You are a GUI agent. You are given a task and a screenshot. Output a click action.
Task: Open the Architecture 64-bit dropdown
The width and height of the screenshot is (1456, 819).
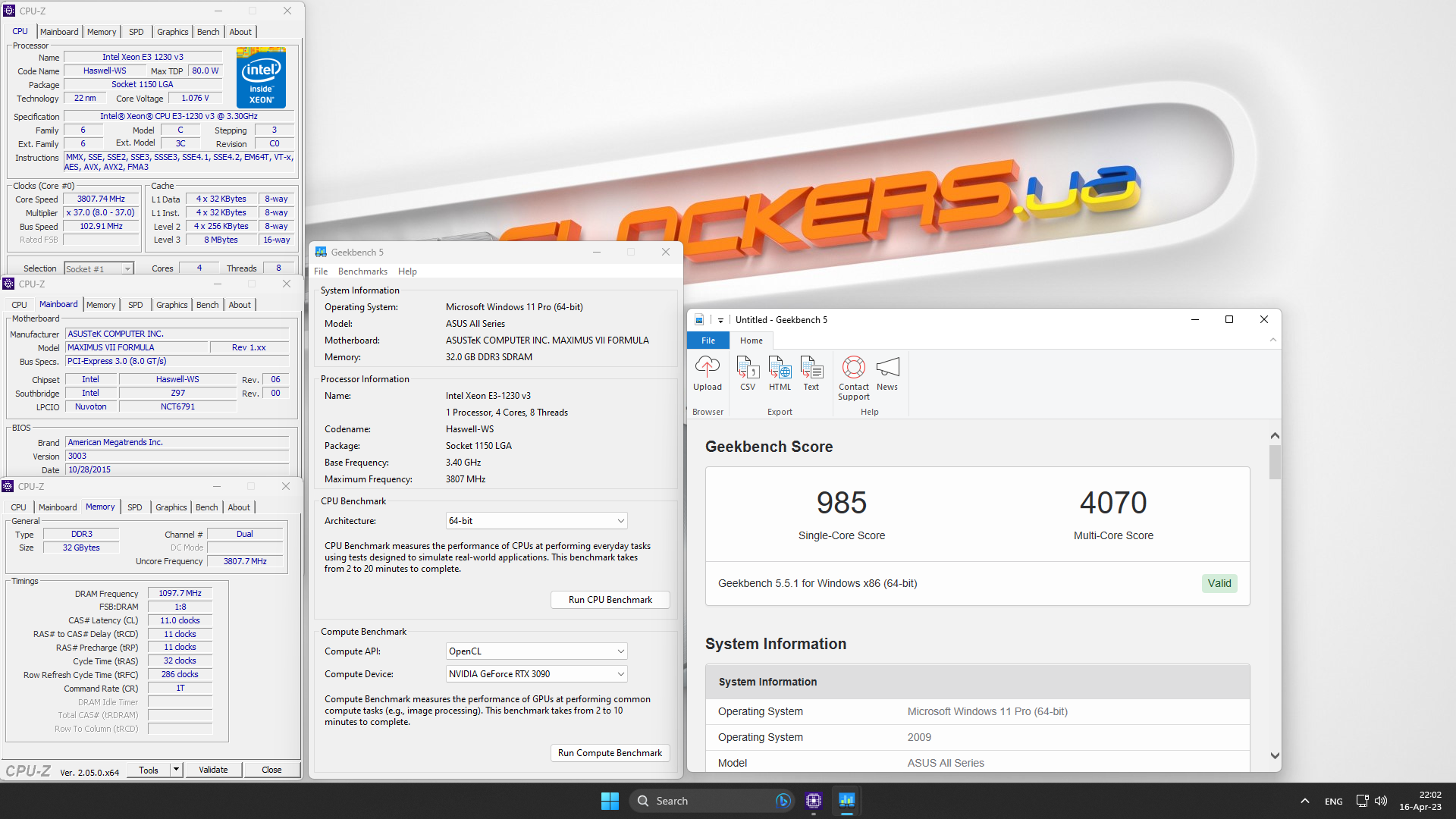pyautogui.click(x=537, y=521)
